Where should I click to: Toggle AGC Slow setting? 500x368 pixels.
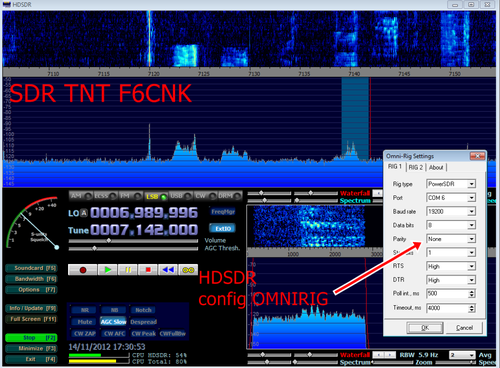[x=113, y=322]
